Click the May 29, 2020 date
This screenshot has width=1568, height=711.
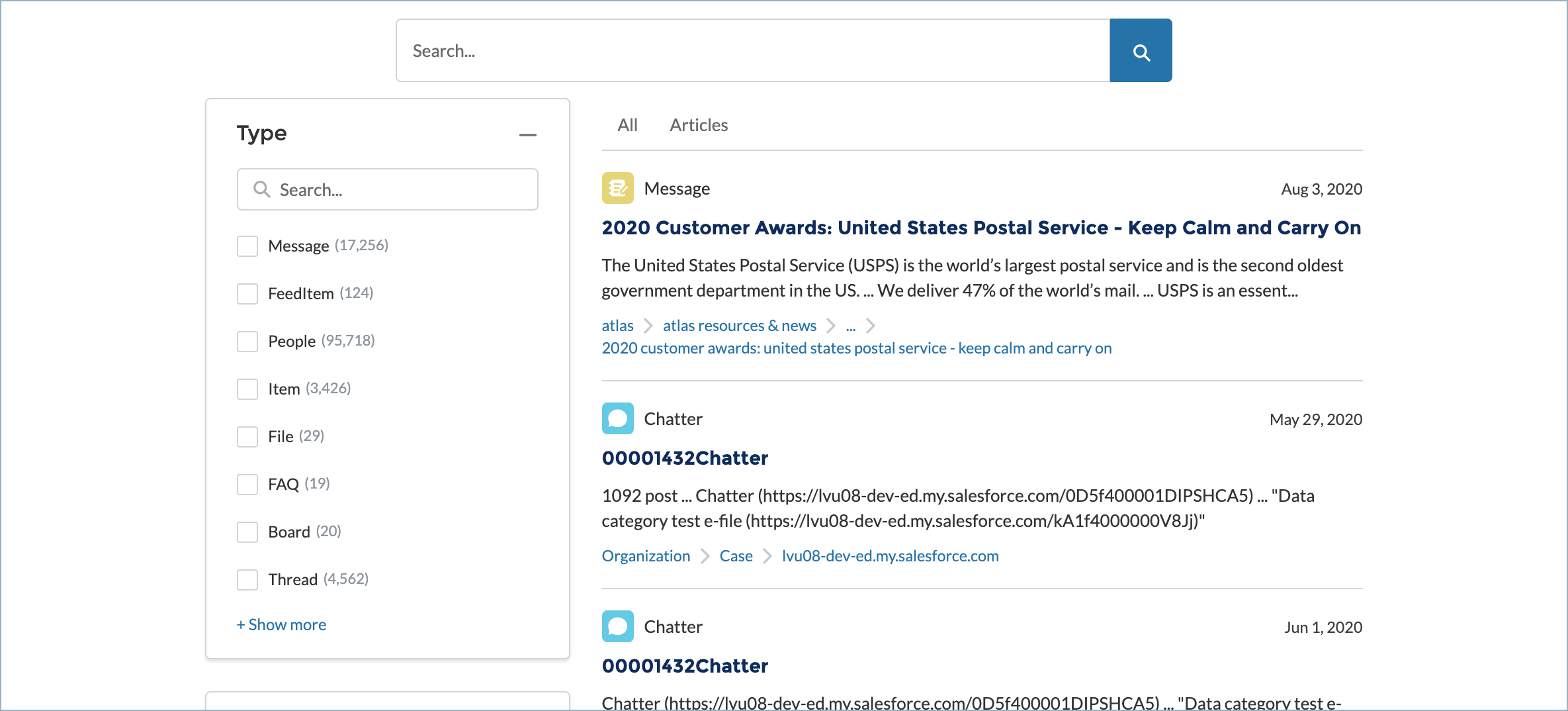(1316, 420)
